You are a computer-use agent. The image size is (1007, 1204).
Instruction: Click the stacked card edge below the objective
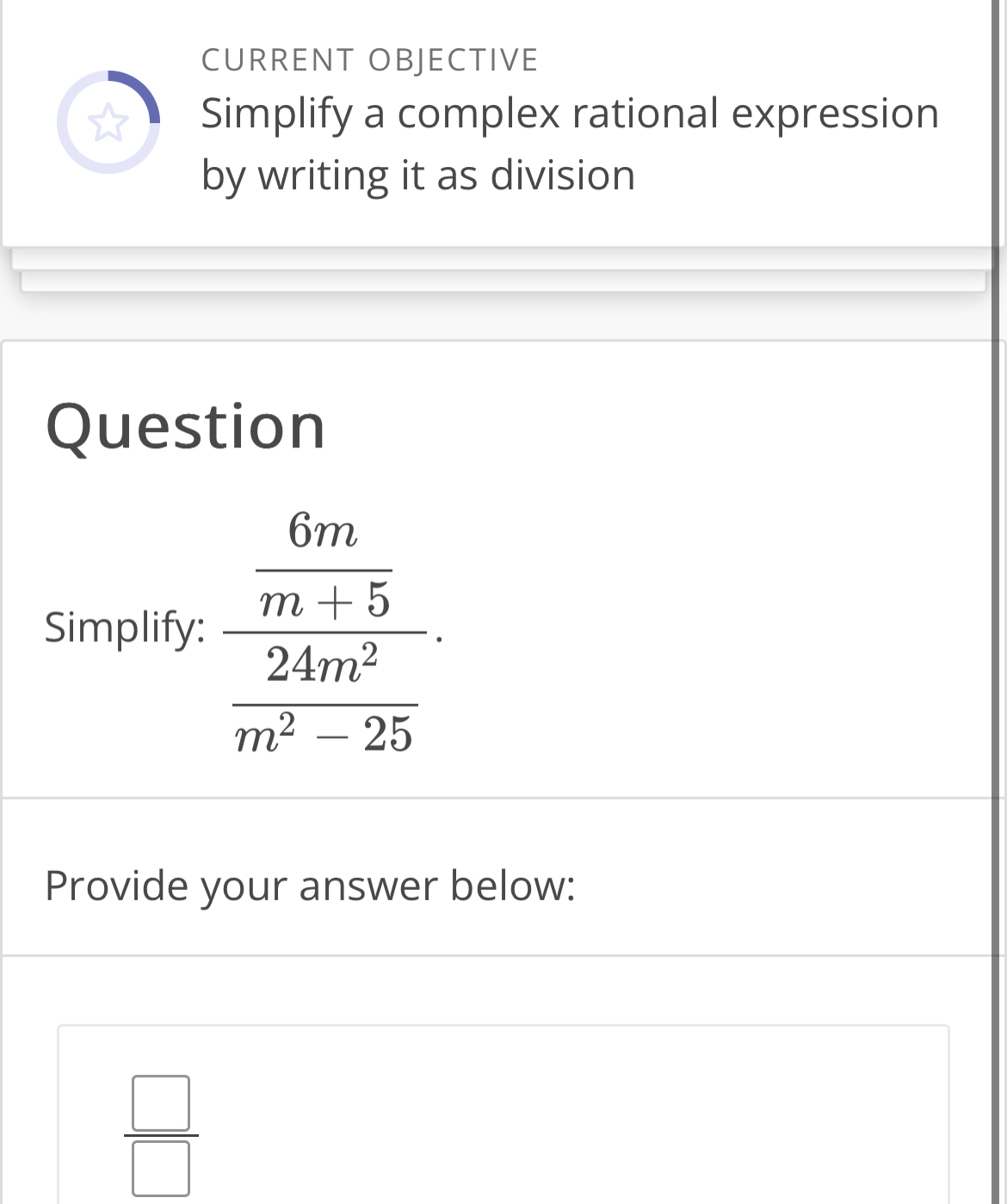pyautogui.click(x=504, y=258)
